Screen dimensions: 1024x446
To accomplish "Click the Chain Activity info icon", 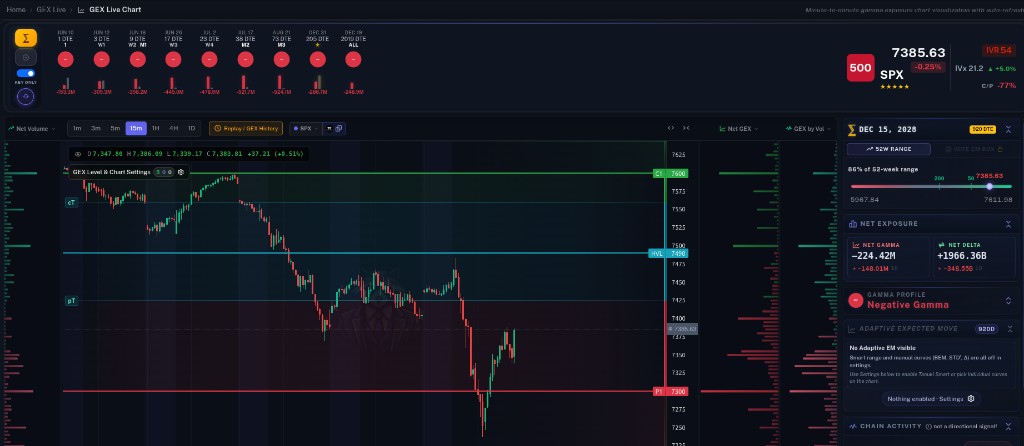I will (928, 426).
